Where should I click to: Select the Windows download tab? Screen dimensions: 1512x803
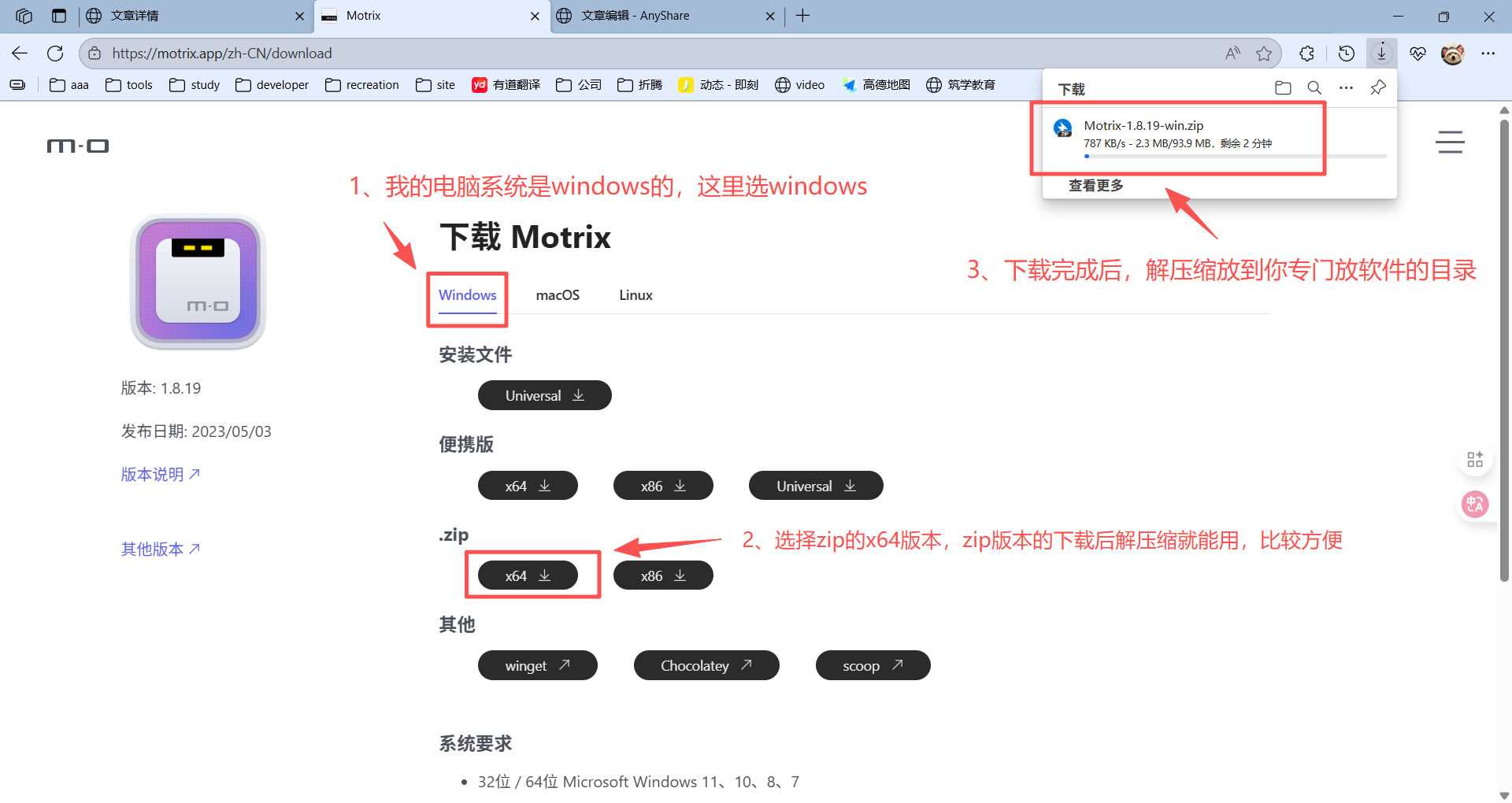(467, 295)
